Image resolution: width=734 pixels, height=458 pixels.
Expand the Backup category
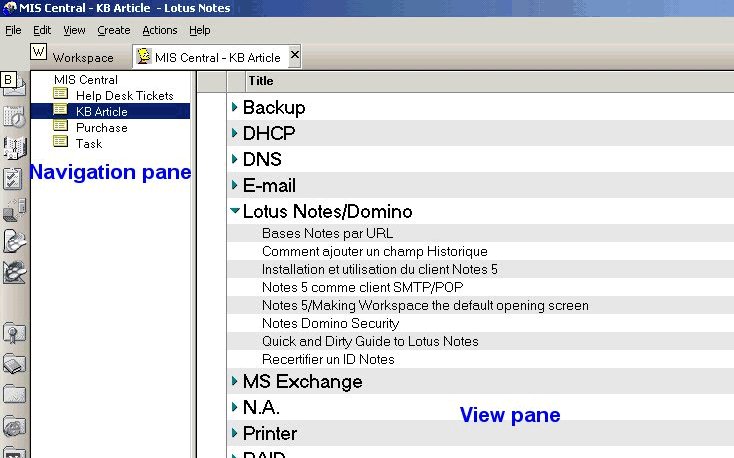click(235, 107)
